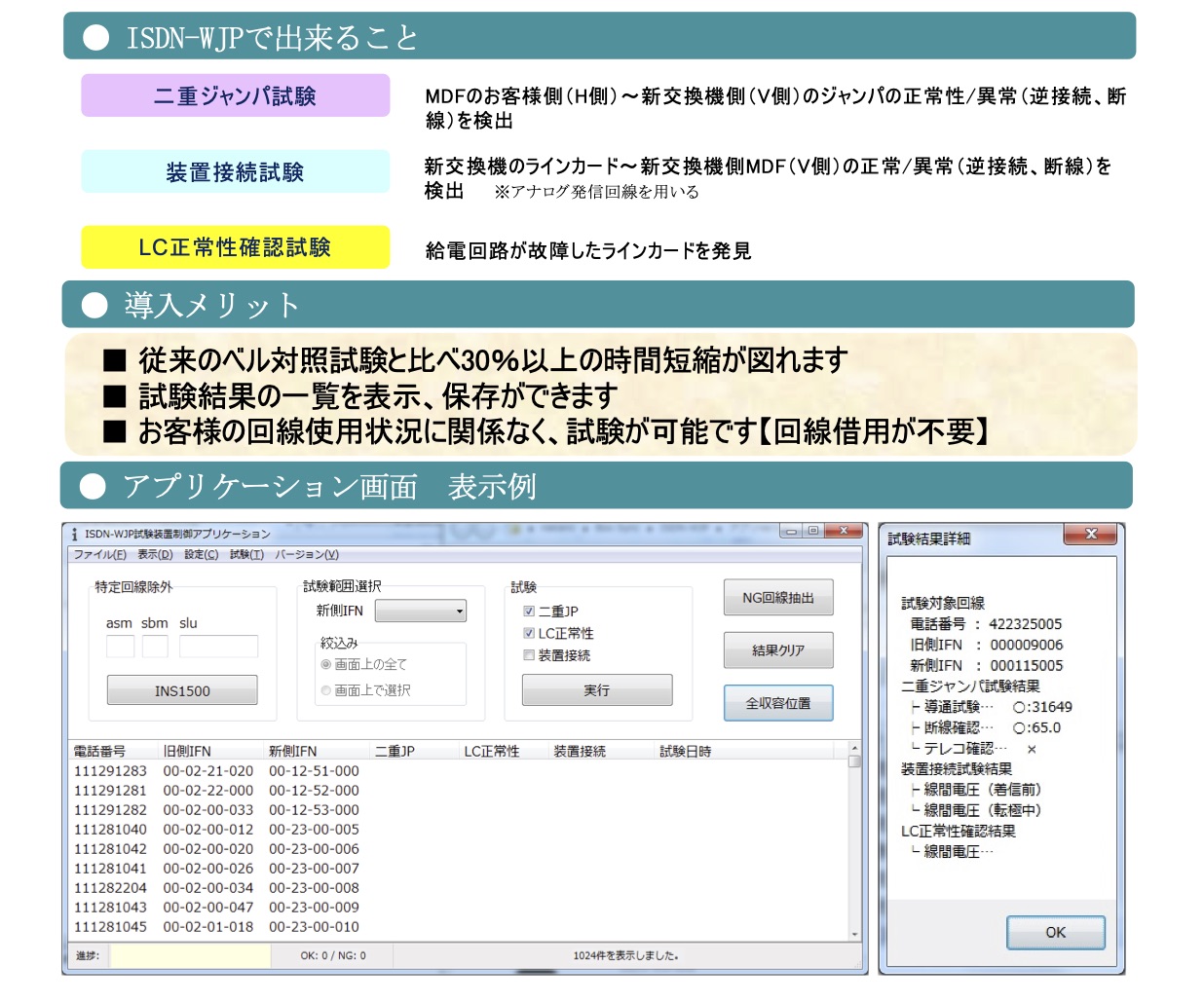Open the ファイル(F) menu
Image resolution: width=1204 pixels, height=1002 pixels.
coord(100,554)
